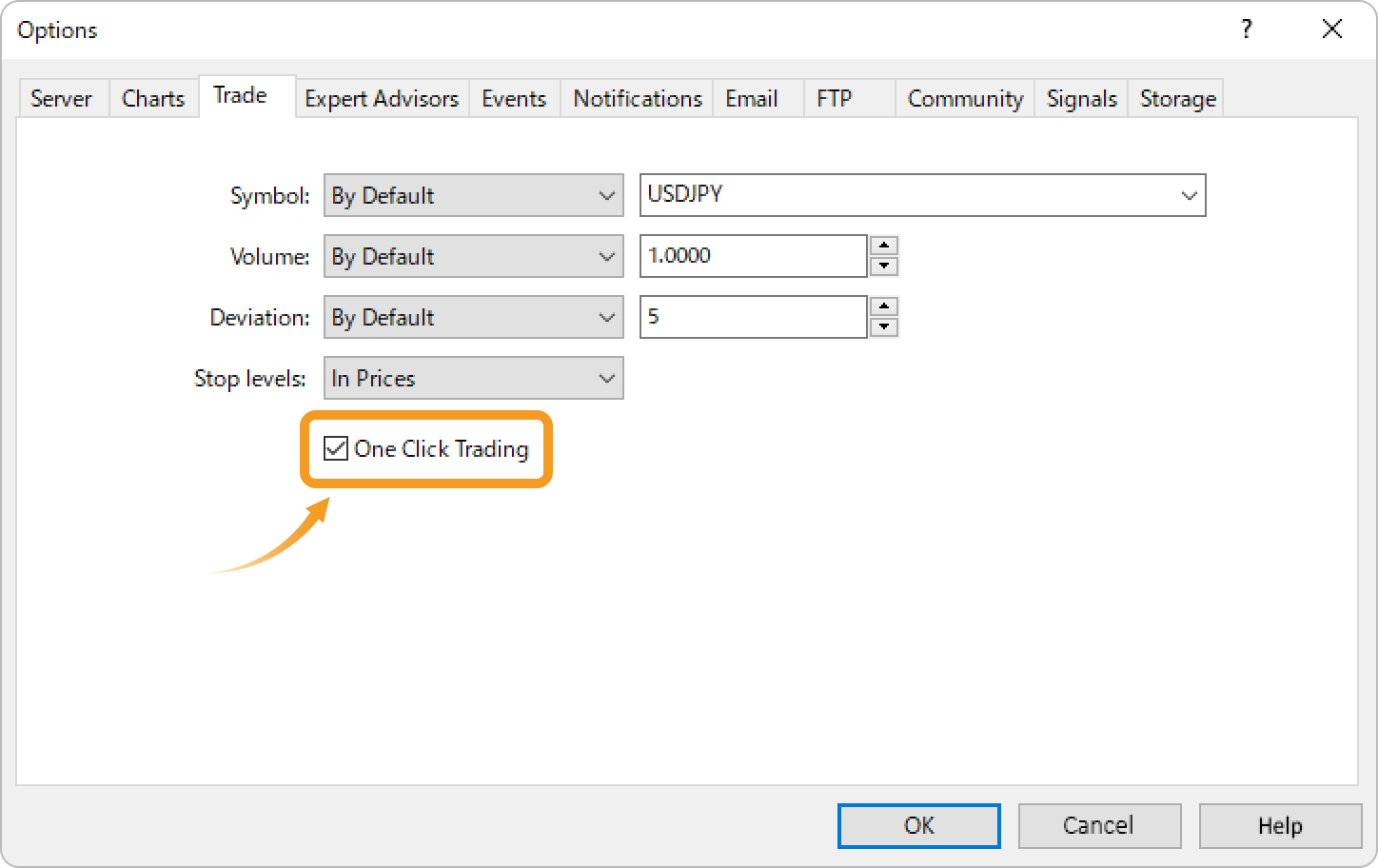
Task: Switch to the Server tab
Action: pos(61,98)
